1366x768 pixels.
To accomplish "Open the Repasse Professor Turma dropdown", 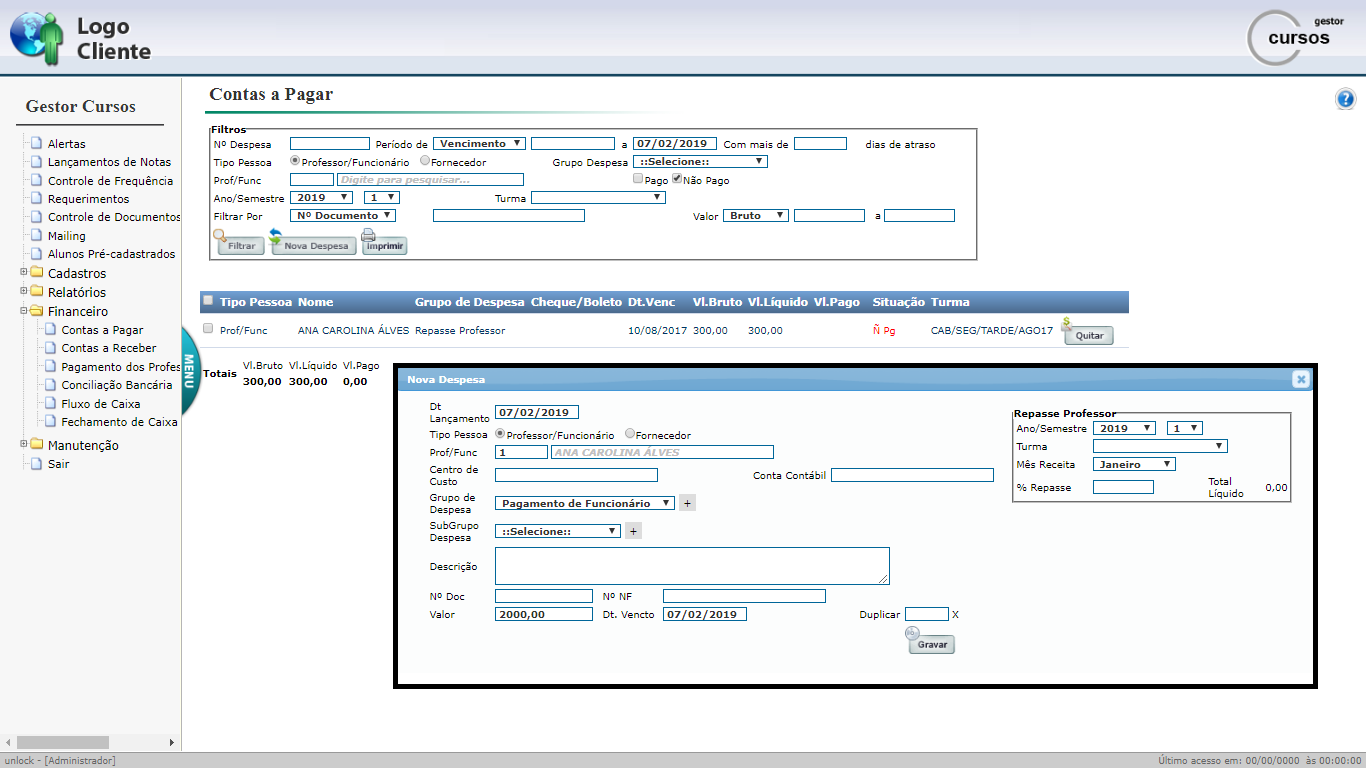I will coord(1160,447).
